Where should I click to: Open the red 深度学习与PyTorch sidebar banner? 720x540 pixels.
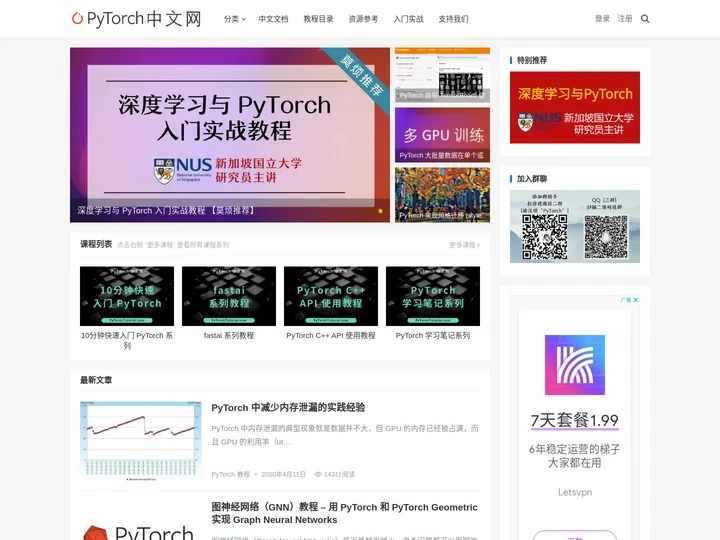pyautogui.click(x=574, y=107)
